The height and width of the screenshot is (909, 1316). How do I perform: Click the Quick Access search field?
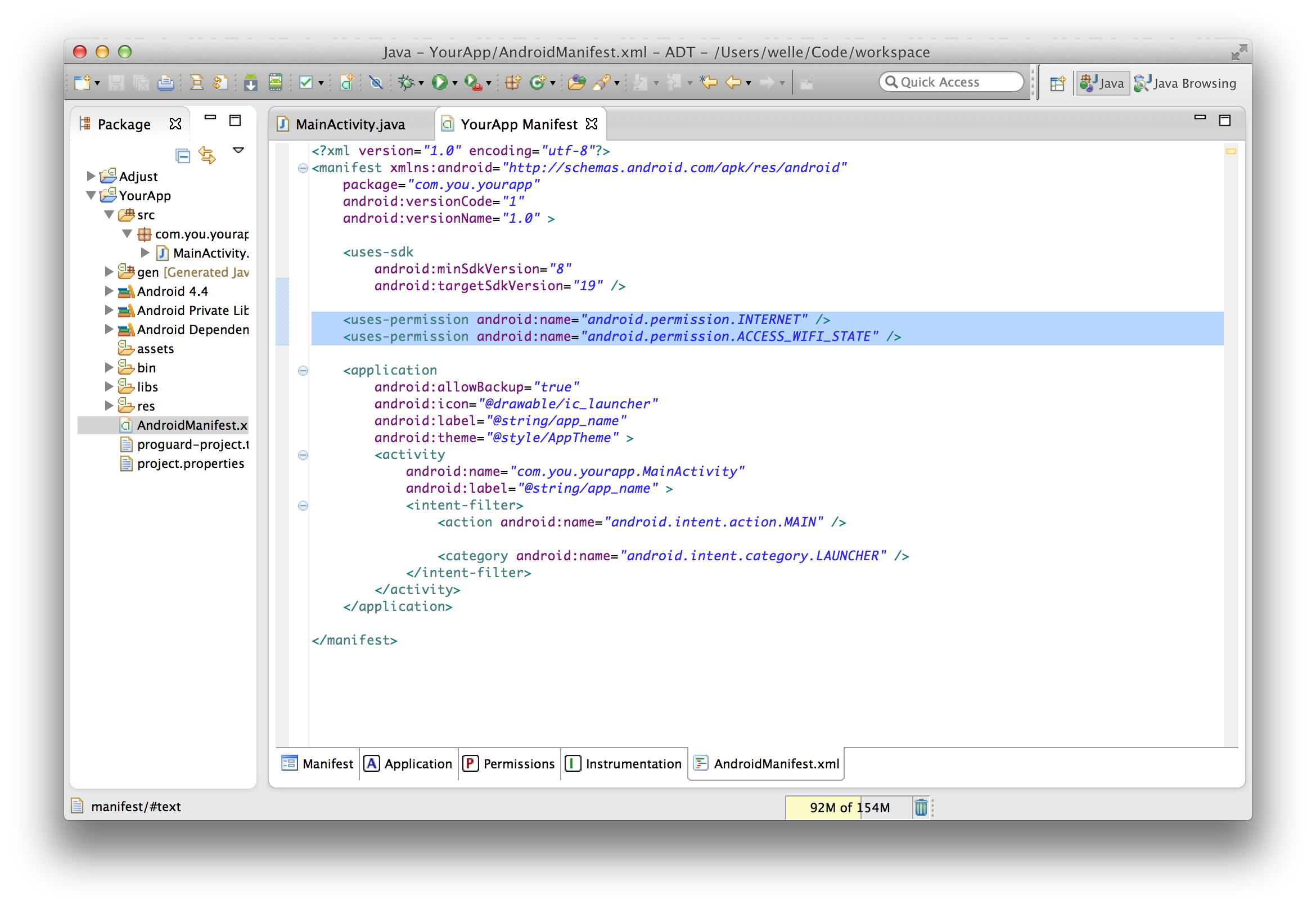952,82
